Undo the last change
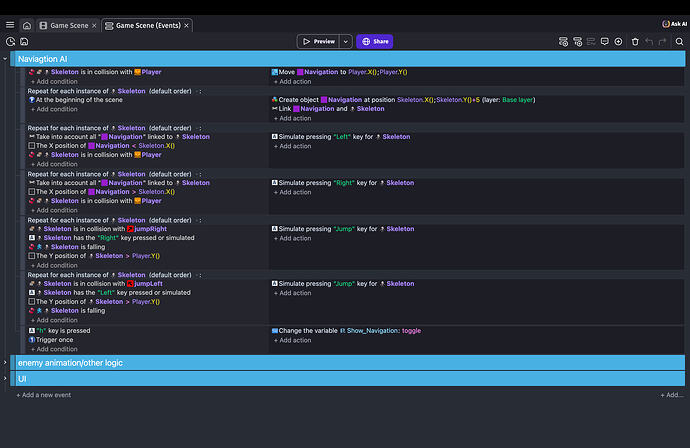Viewport: 690px width, 448px height. (x=649, y=41)
